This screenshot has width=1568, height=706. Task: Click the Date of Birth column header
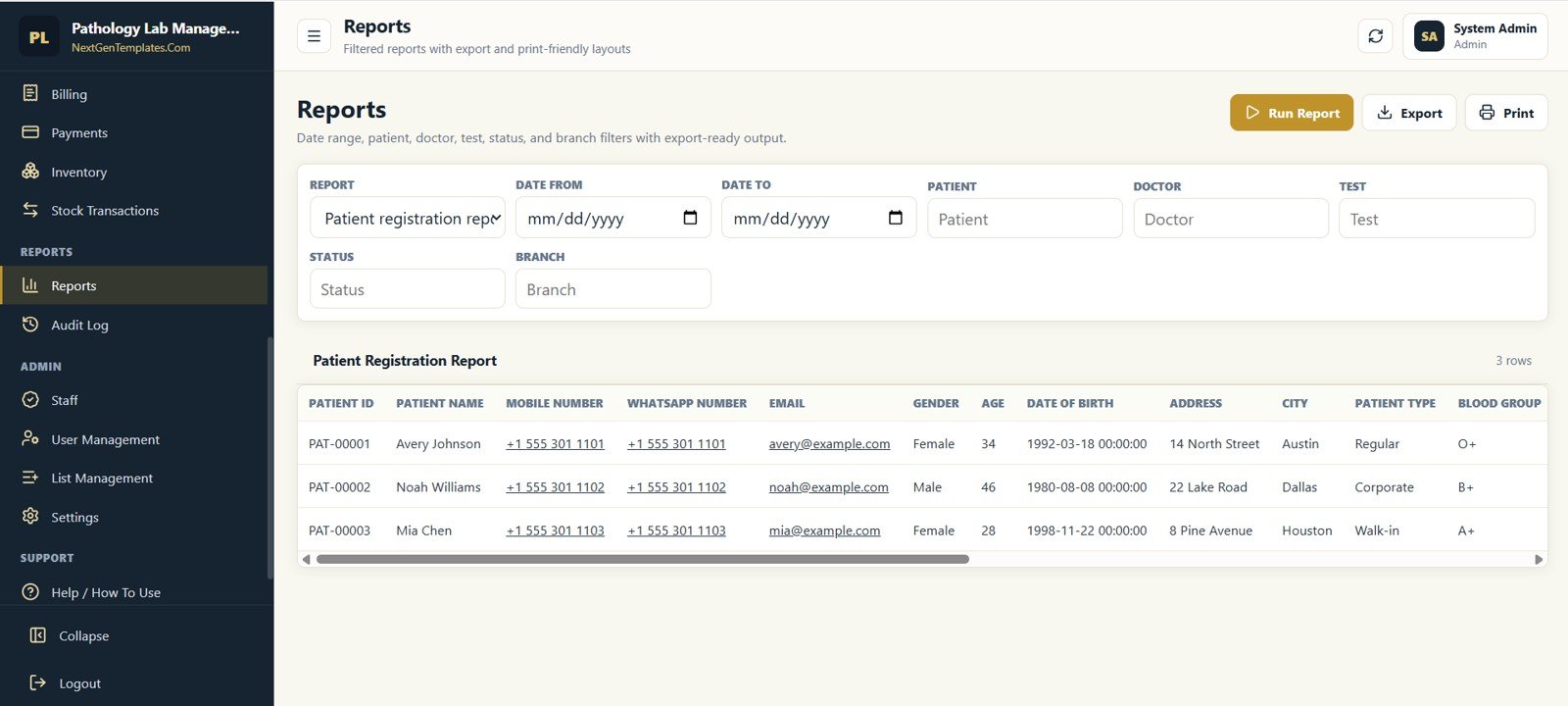pyautogui.click(x=1070, y=403)
